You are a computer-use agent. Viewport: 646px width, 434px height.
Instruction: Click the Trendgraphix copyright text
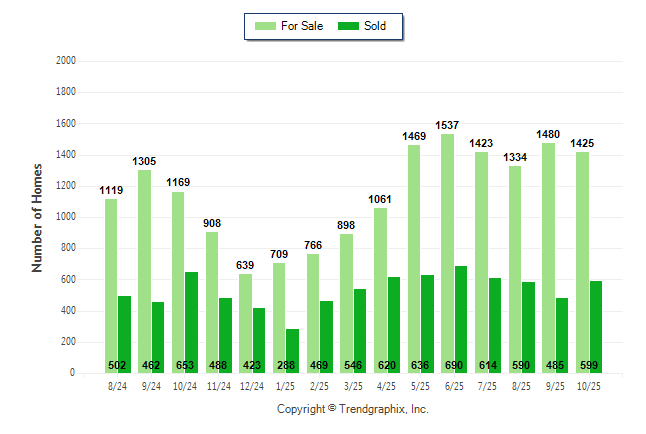(352, 410)
